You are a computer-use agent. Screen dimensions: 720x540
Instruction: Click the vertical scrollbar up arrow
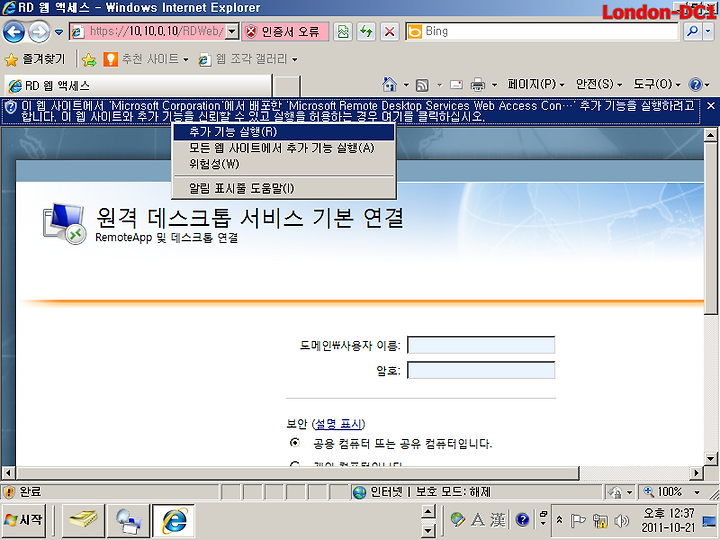point(710,135)
